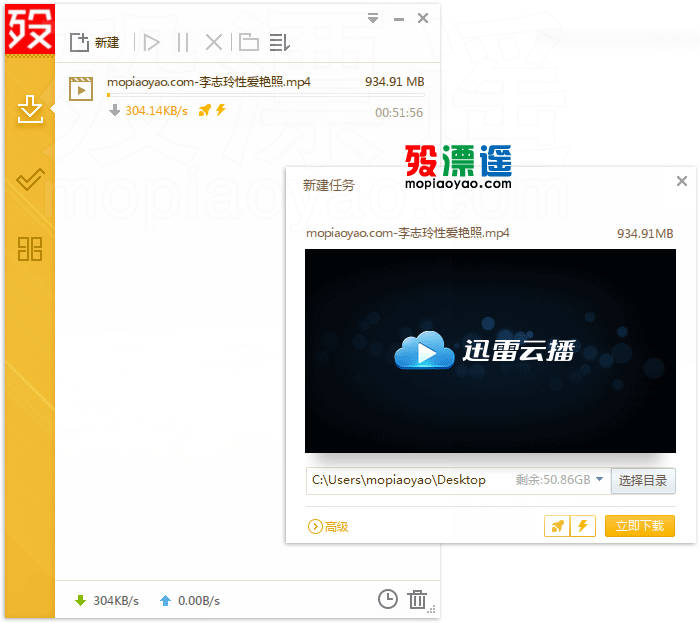Open the recycle bin trash icon
The width and height of the screenshot is (700, 623).
pos(417,599)
